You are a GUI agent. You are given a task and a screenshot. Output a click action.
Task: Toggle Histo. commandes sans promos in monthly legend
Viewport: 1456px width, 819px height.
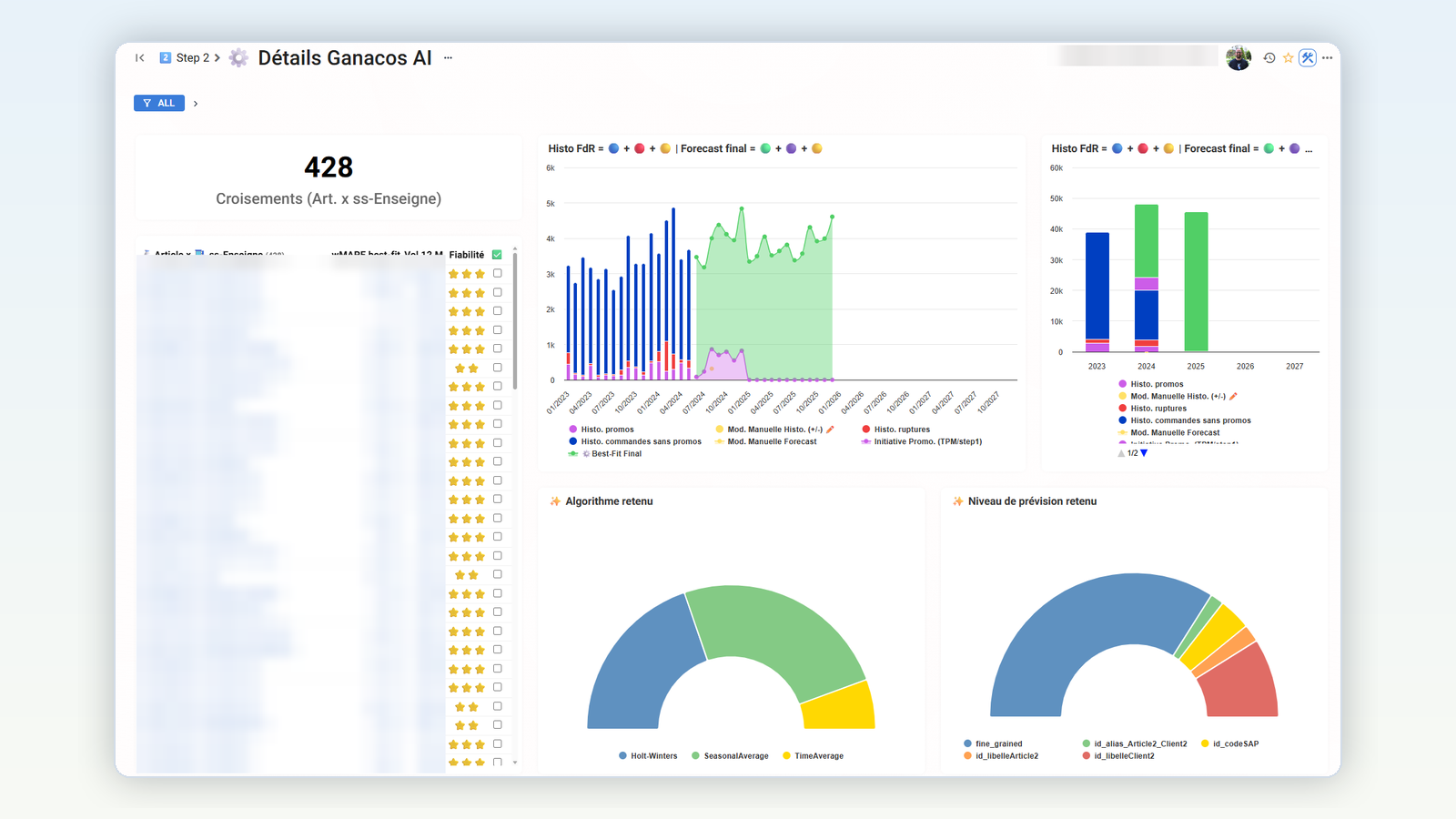(635, 441)
